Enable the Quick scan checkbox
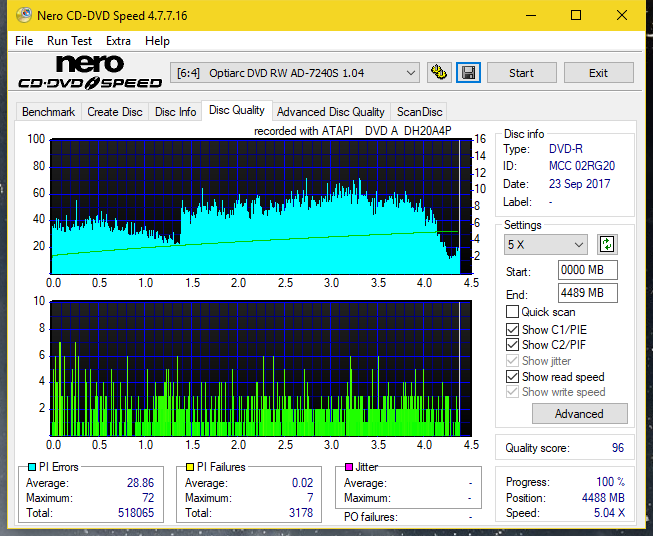This screenshot has width=653, height=536. pos(512,312)
